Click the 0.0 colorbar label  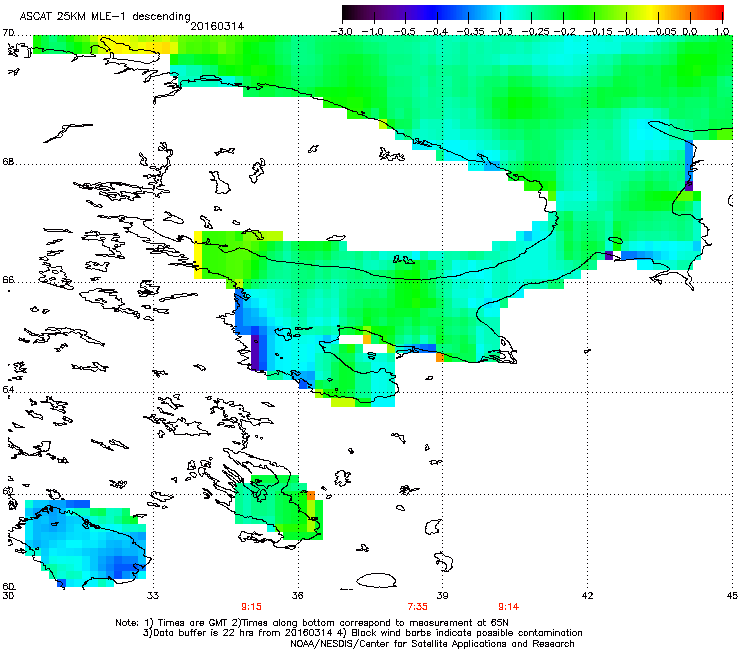(690, 32)
